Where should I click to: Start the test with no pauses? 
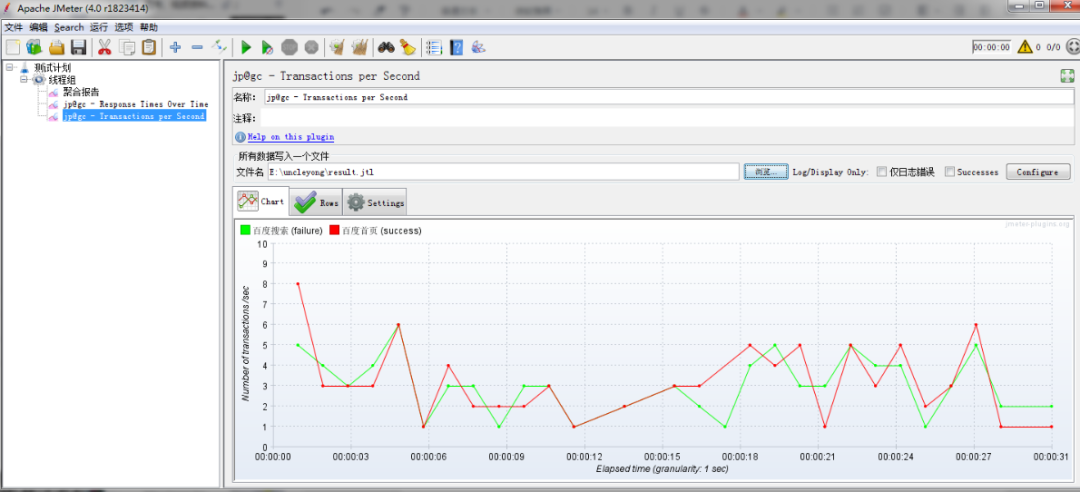pos(267,47)
